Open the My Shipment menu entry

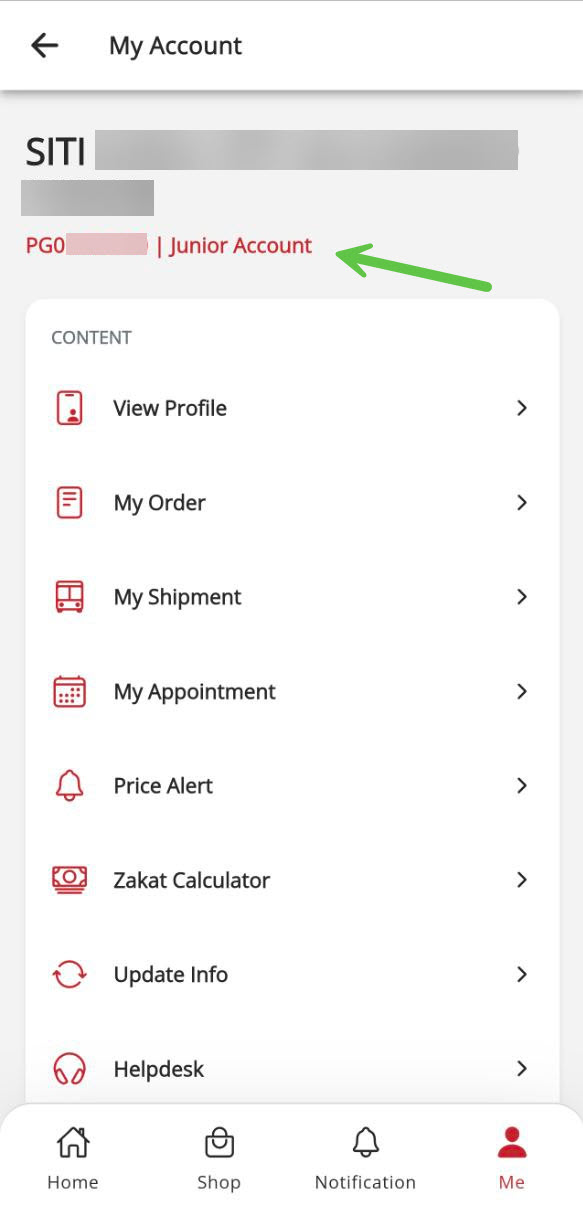pos(292,597)
